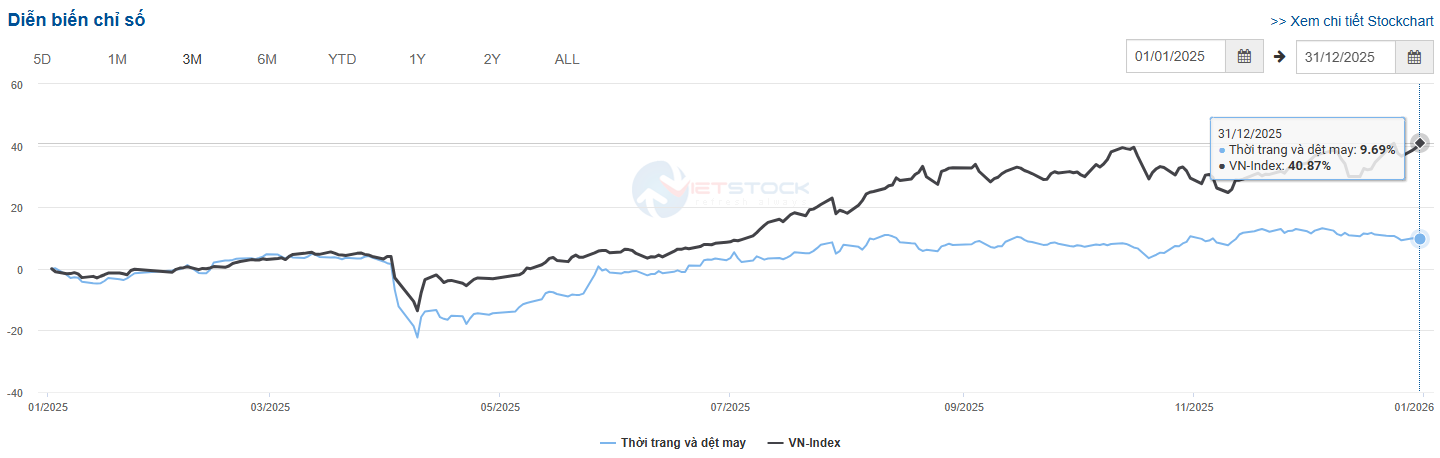This screenshot has height=458, width=1440.
Task: Open Xem chi tiết Stockchart link
Action: 1350,21
